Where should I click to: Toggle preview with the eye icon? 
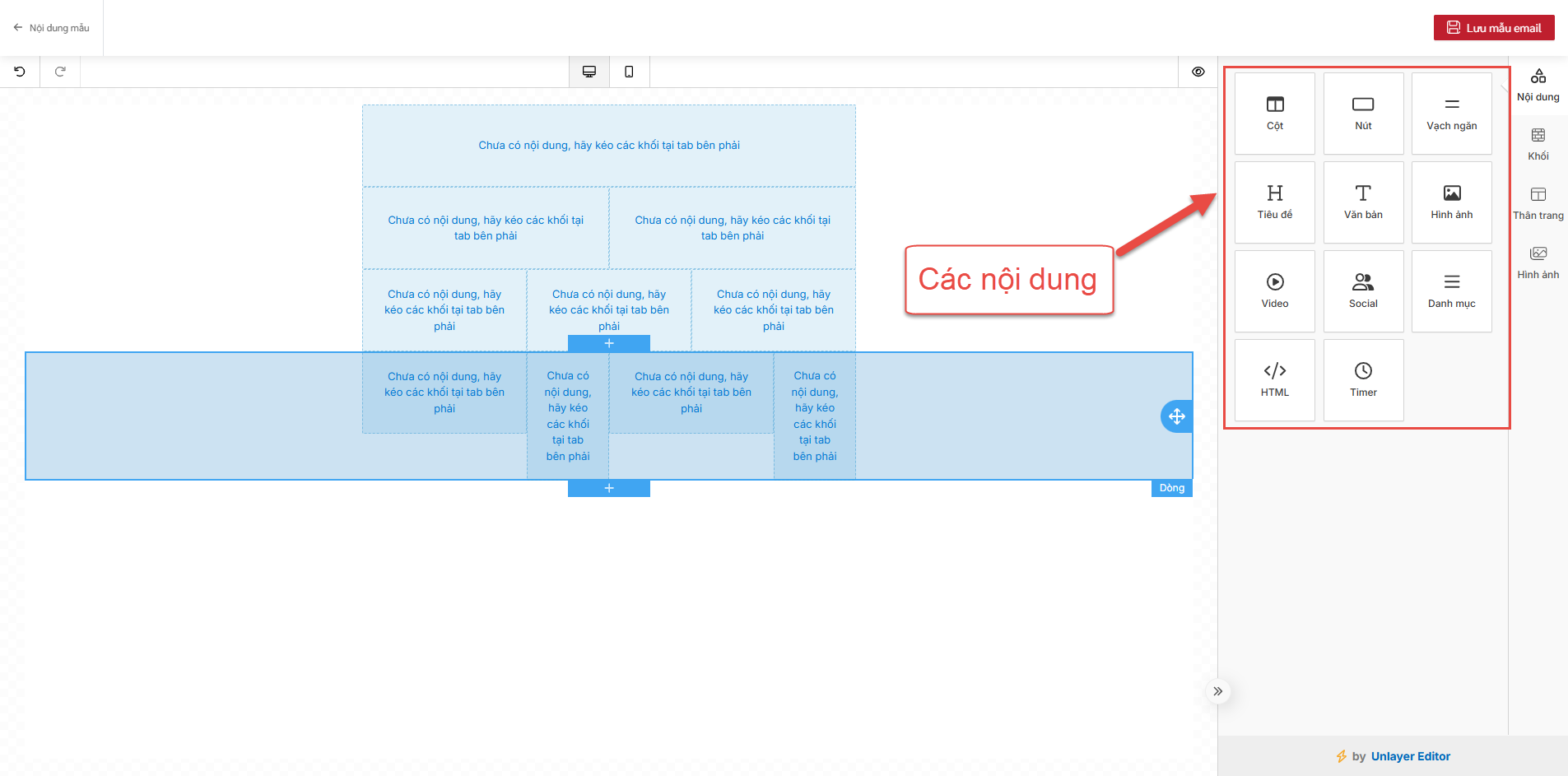(x=1198, y=72)
